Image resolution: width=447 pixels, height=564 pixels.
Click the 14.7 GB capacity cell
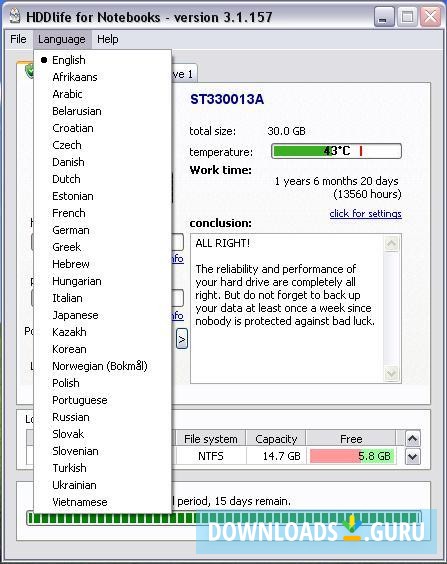[x=276, y=456]
